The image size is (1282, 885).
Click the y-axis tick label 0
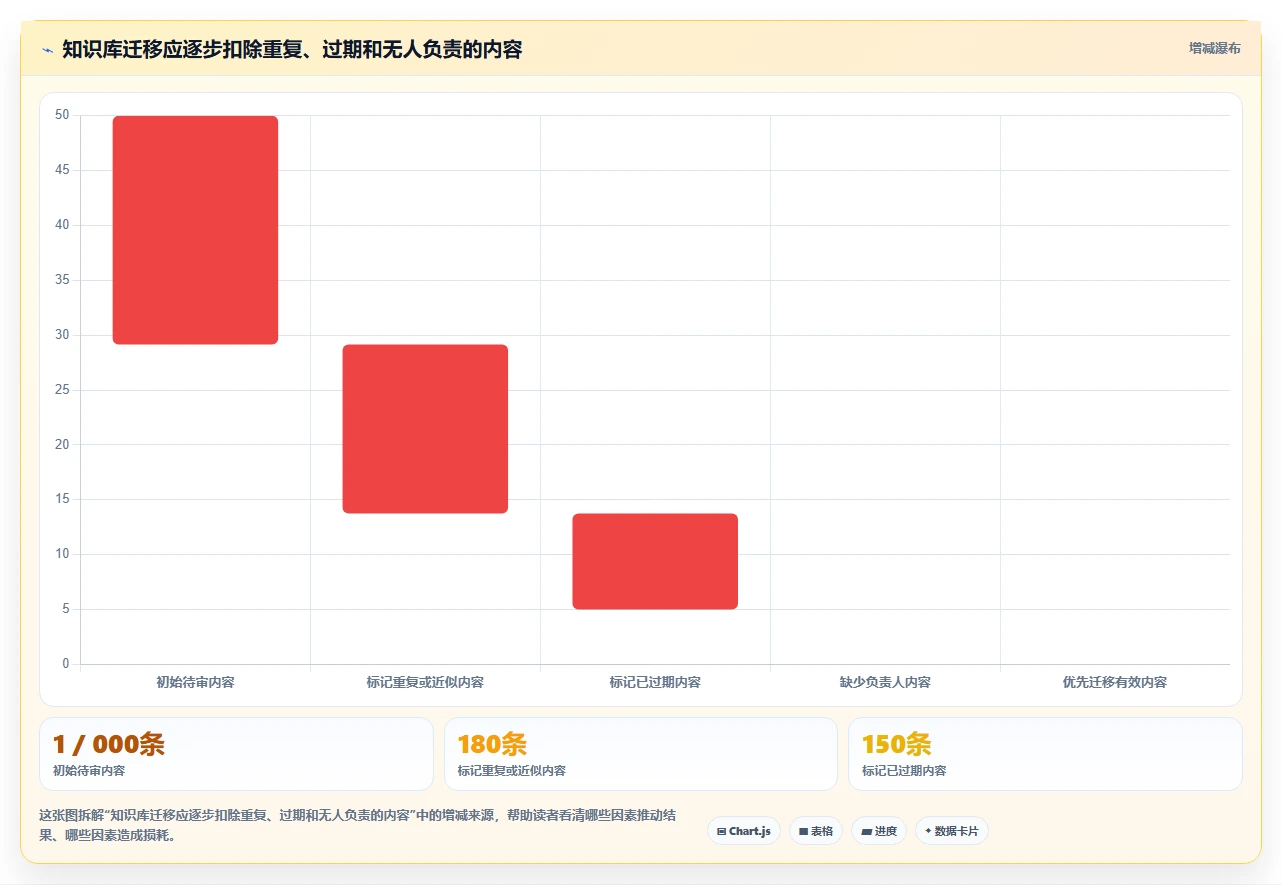click(66, 664)
